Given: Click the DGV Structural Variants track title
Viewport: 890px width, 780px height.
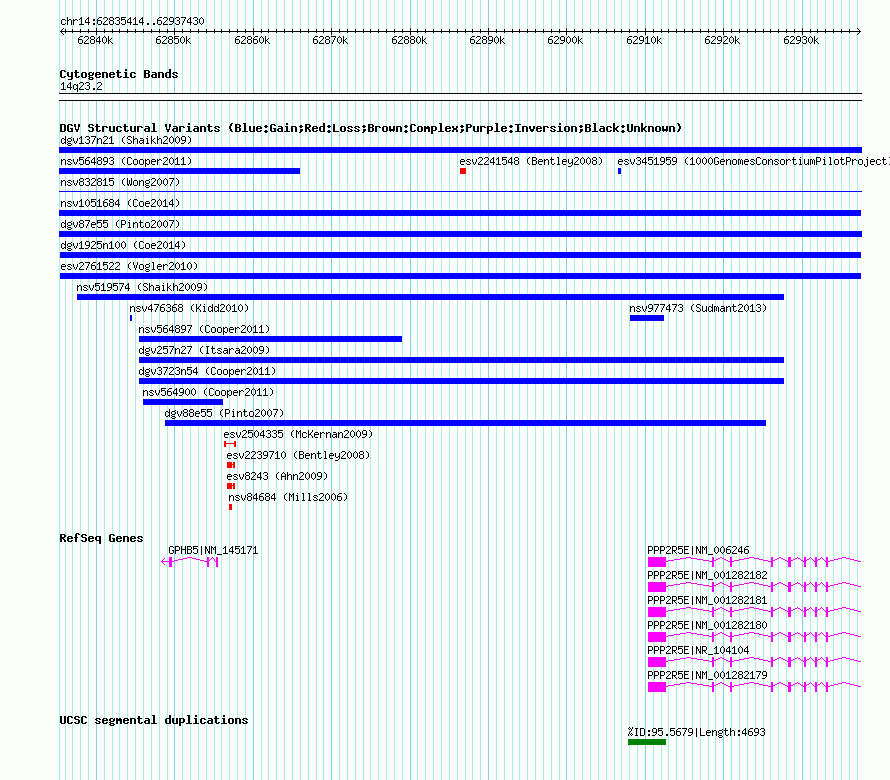Looking at the screenshot, I should tap(371, 128).
